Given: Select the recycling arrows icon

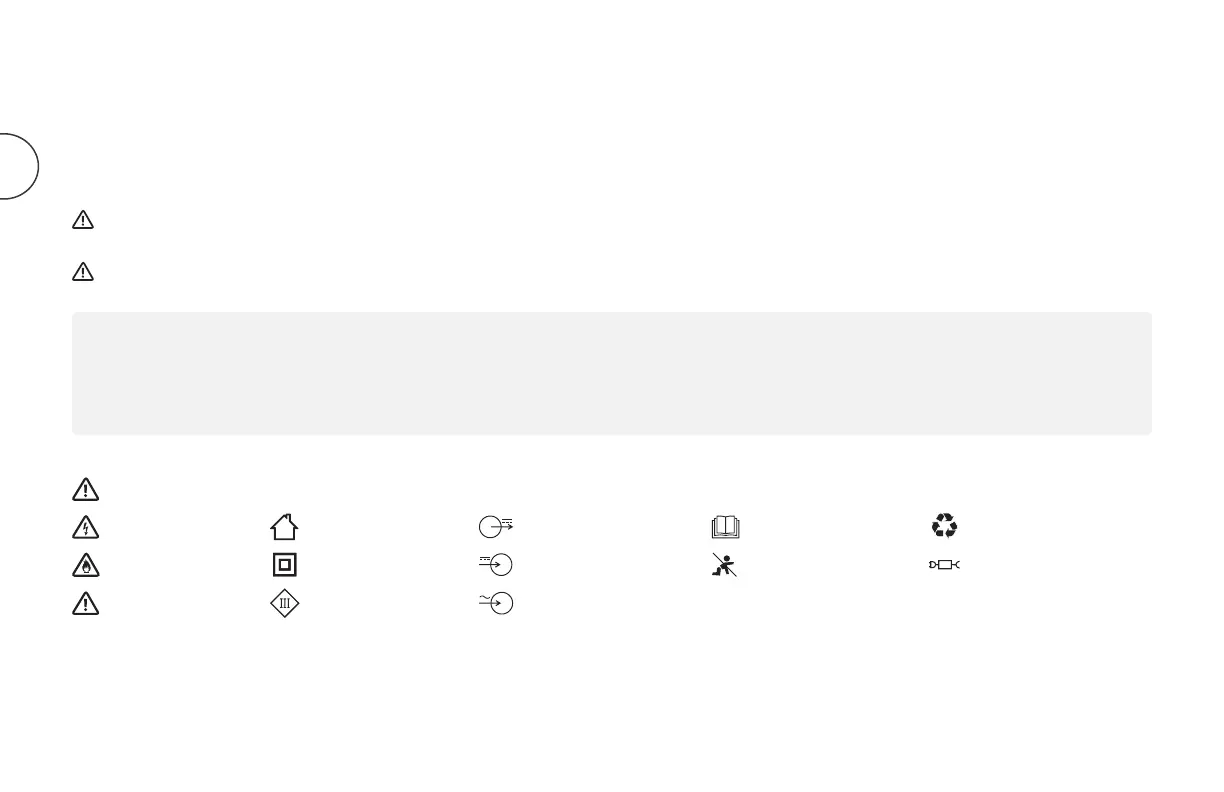Looking at the screenshot, I should (944, 525).
